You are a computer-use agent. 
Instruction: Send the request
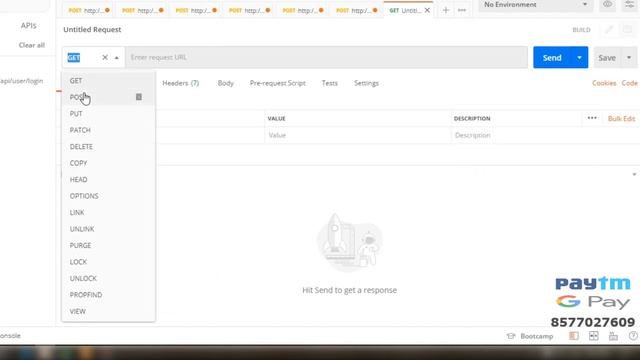pos(552,58)
